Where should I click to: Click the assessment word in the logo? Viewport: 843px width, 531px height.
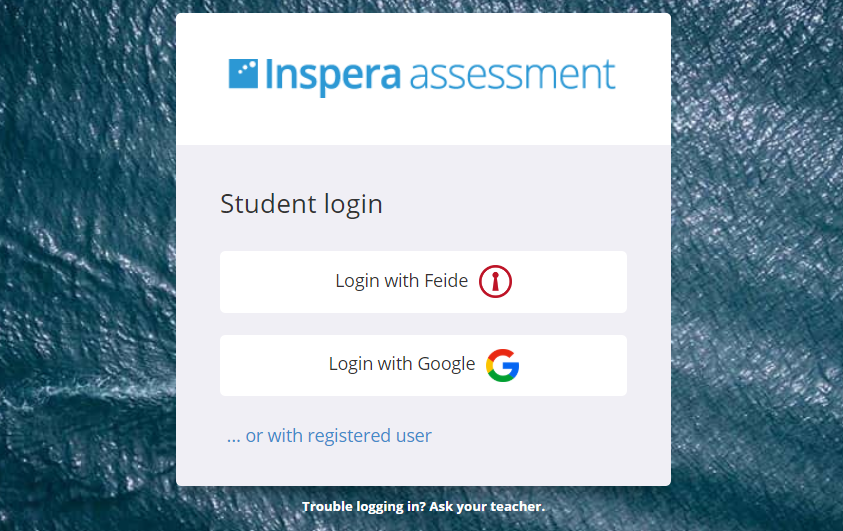click(x=512, y=76)
